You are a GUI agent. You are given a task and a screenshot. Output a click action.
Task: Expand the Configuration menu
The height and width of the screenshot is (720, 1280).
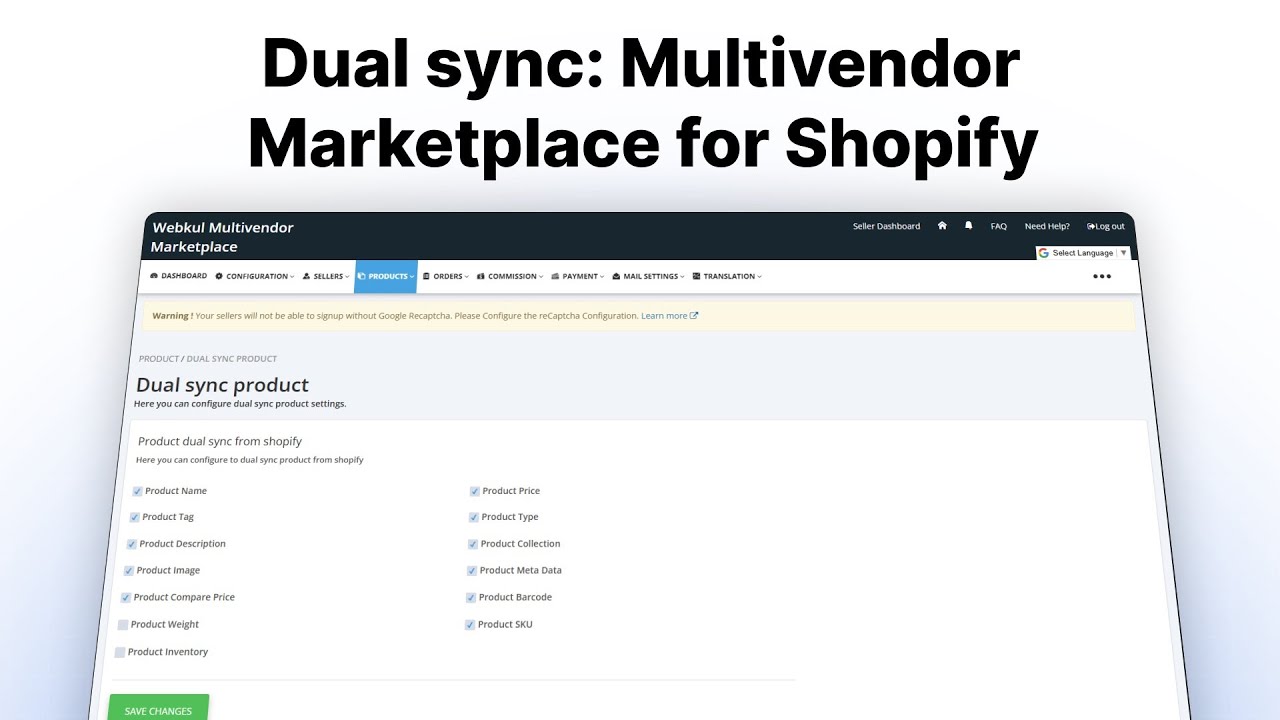(x=255, y=276)
